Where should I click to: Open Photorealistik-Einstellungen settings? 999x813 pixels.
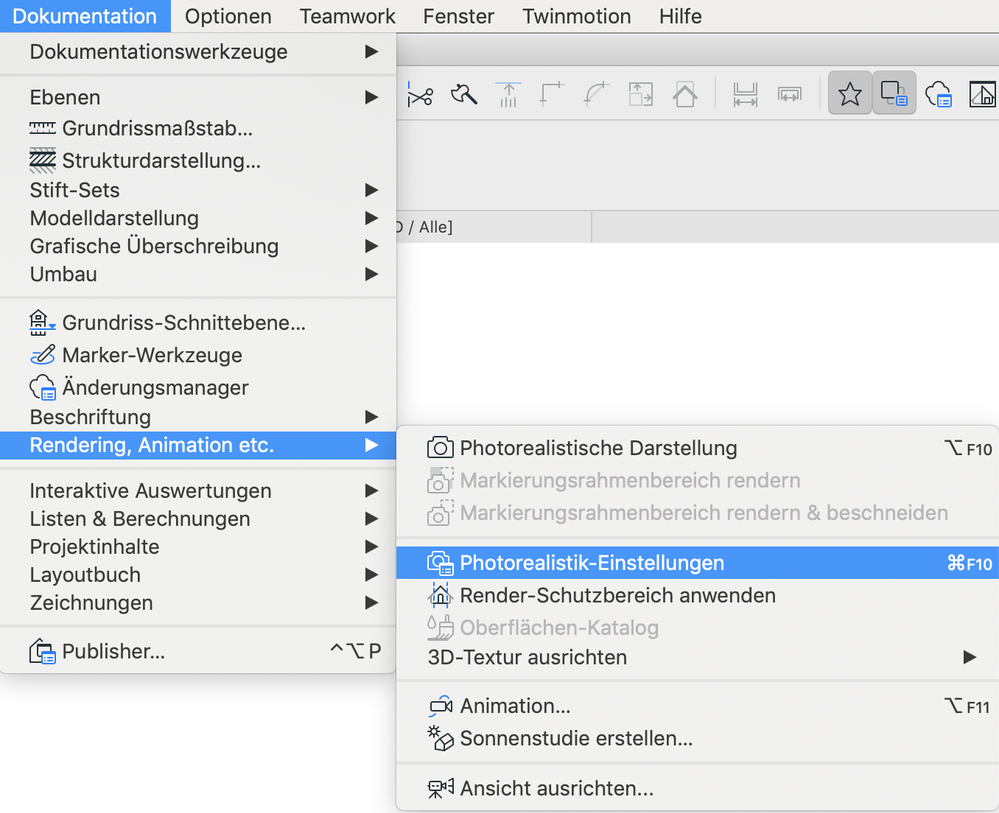pyautogui.click(x=592, y=563)
